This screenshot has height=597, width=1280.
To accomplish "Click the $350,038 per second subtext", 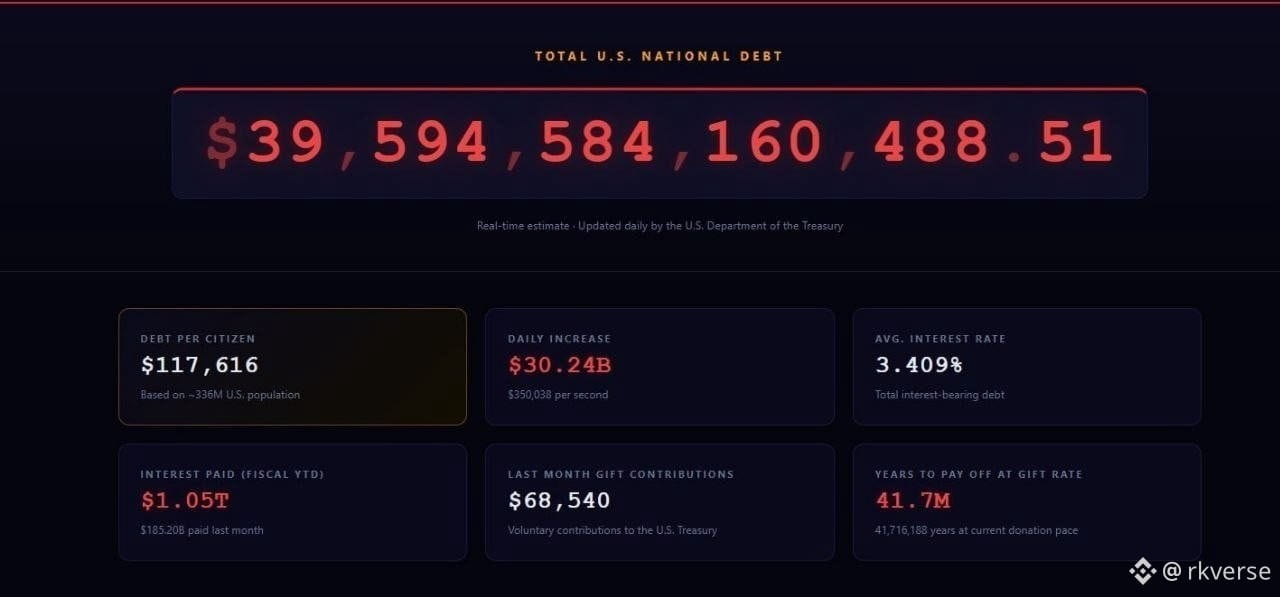I will pos(558,395).
